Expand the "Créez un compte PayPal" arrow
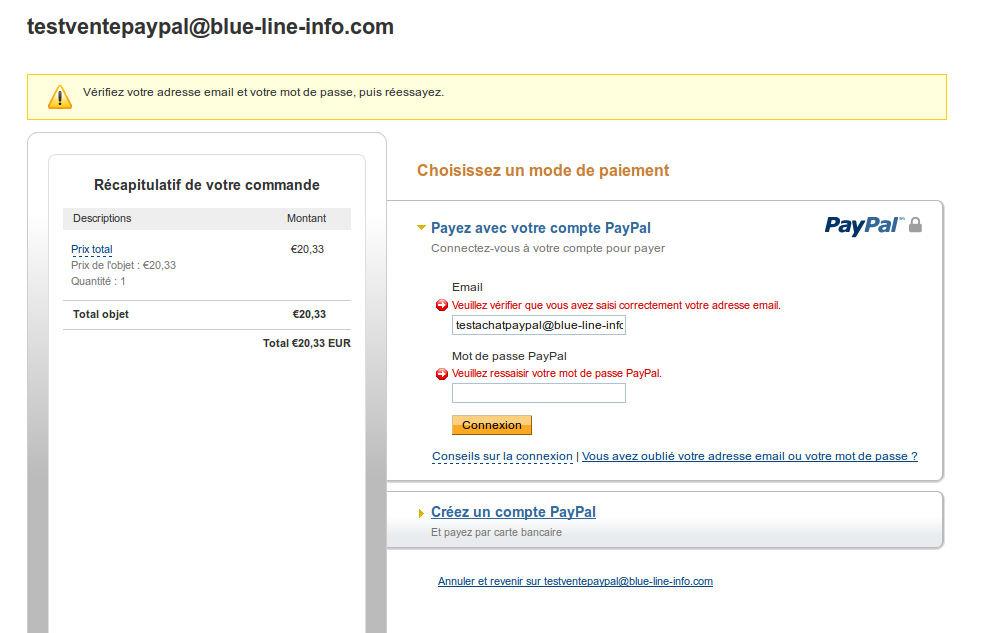982x633 pixels. pyautogui.click(x=422, y=513)
